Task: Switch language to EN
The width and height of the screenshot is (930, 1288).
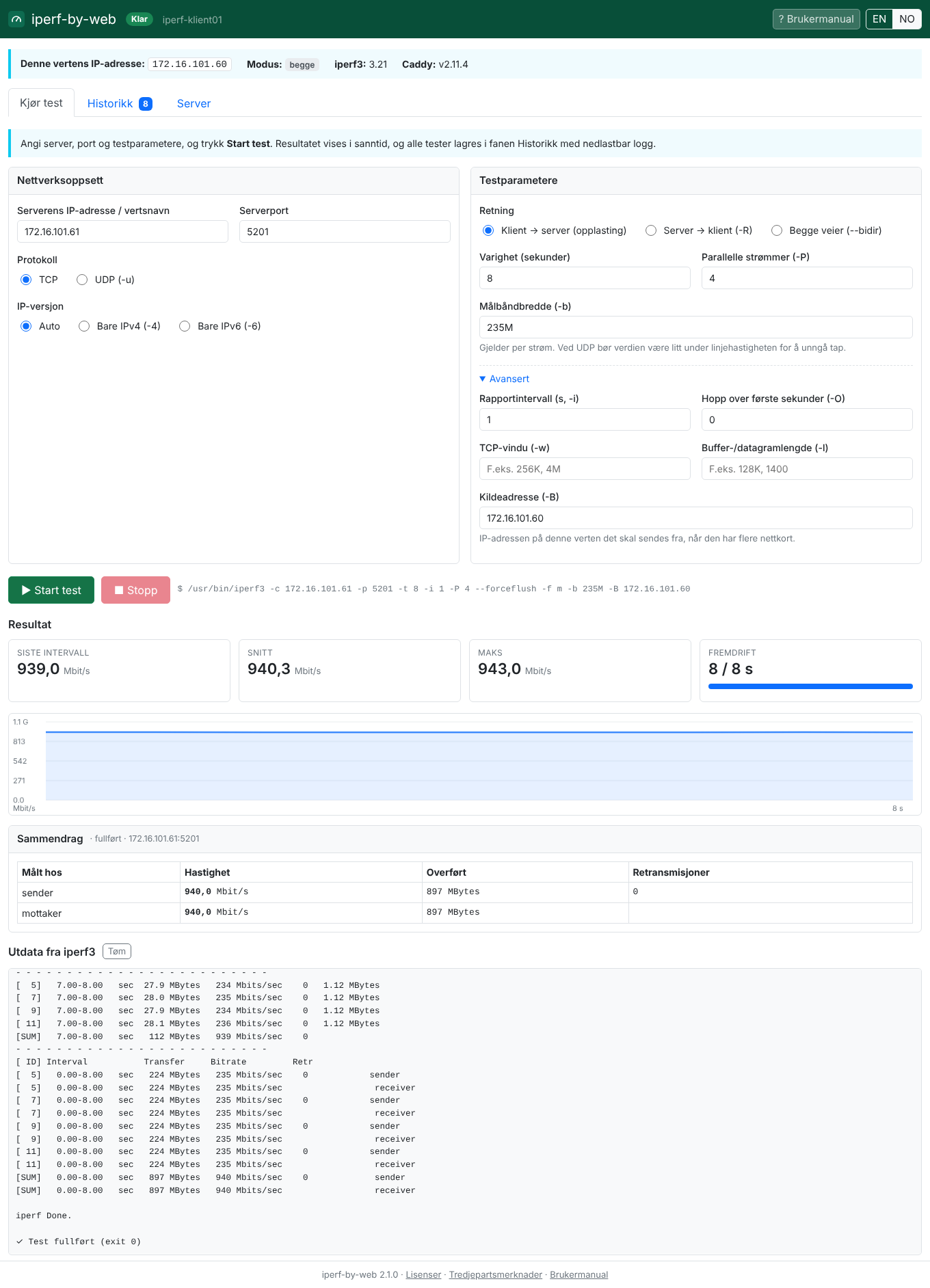Action: tap(879, 19)
